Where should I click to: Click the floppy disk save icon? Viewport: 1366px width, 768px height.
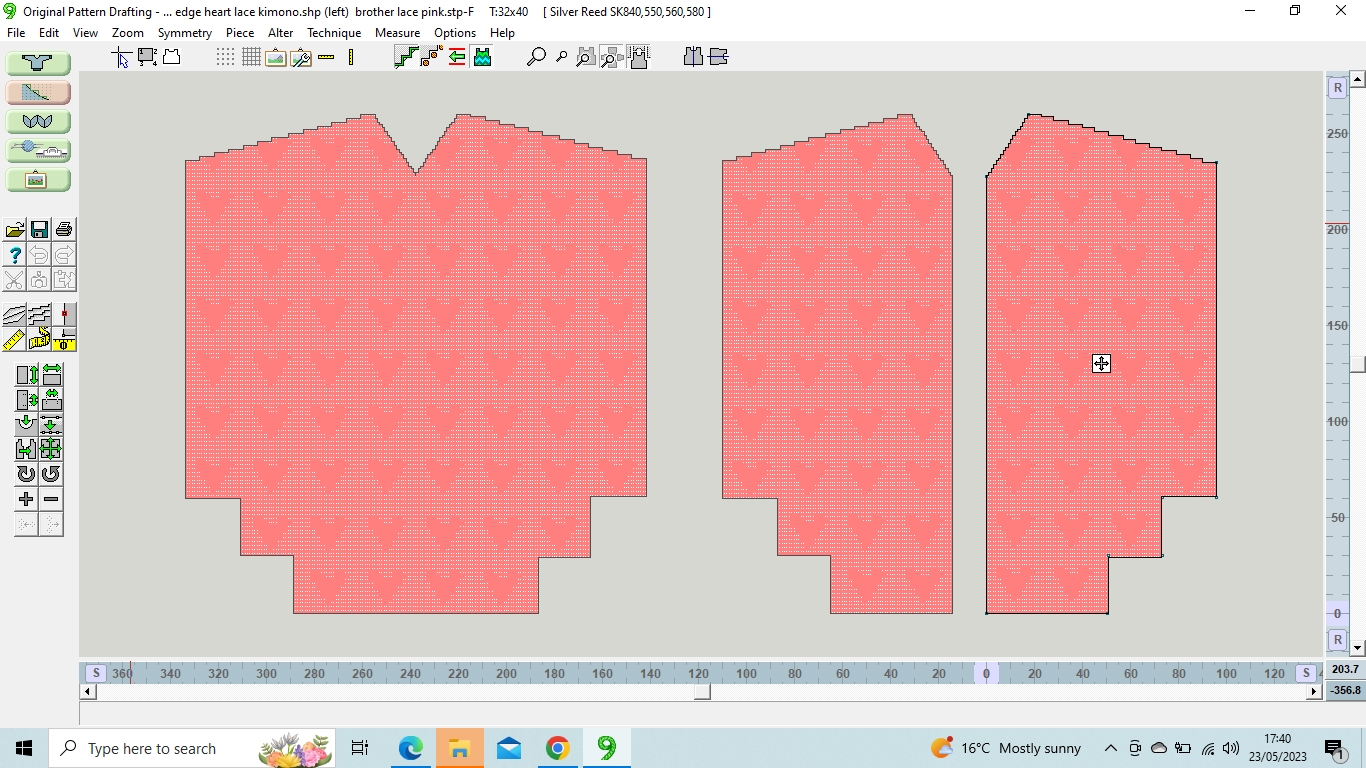pos(39,230)
